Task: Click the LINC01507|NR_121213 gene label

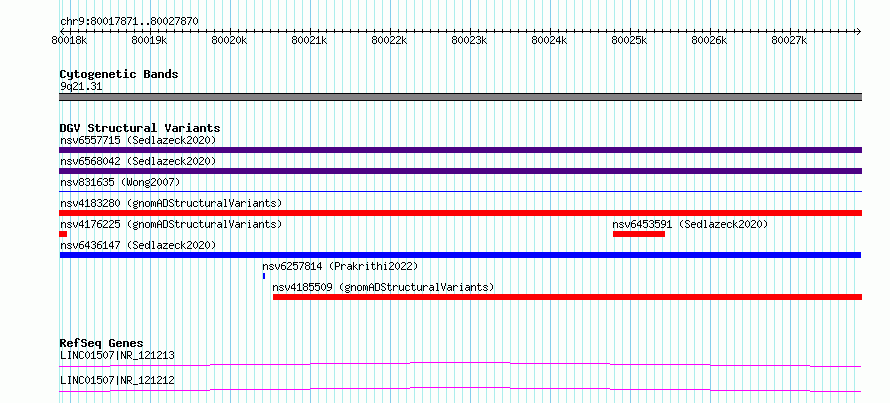Action: [x=117, y=356]
